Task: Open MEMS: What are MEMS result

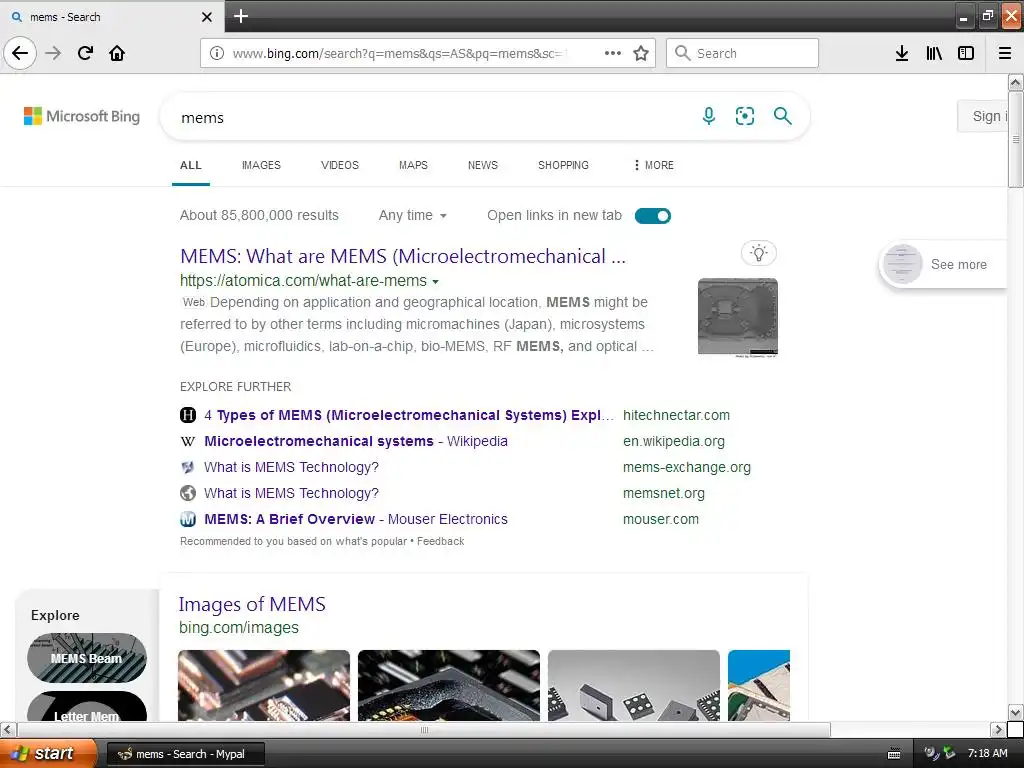Action: [x=403, y=256]
